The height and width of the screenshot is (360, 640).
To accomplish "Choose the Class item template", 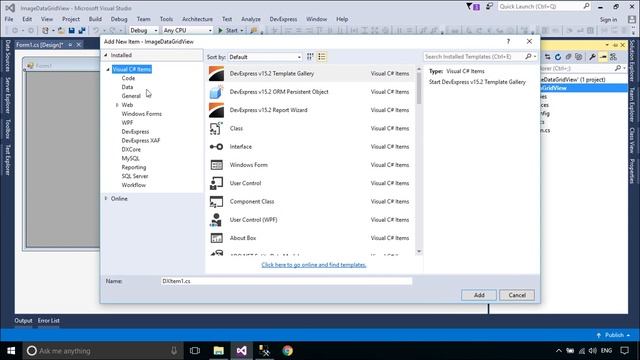I will [x=311, y=128].
